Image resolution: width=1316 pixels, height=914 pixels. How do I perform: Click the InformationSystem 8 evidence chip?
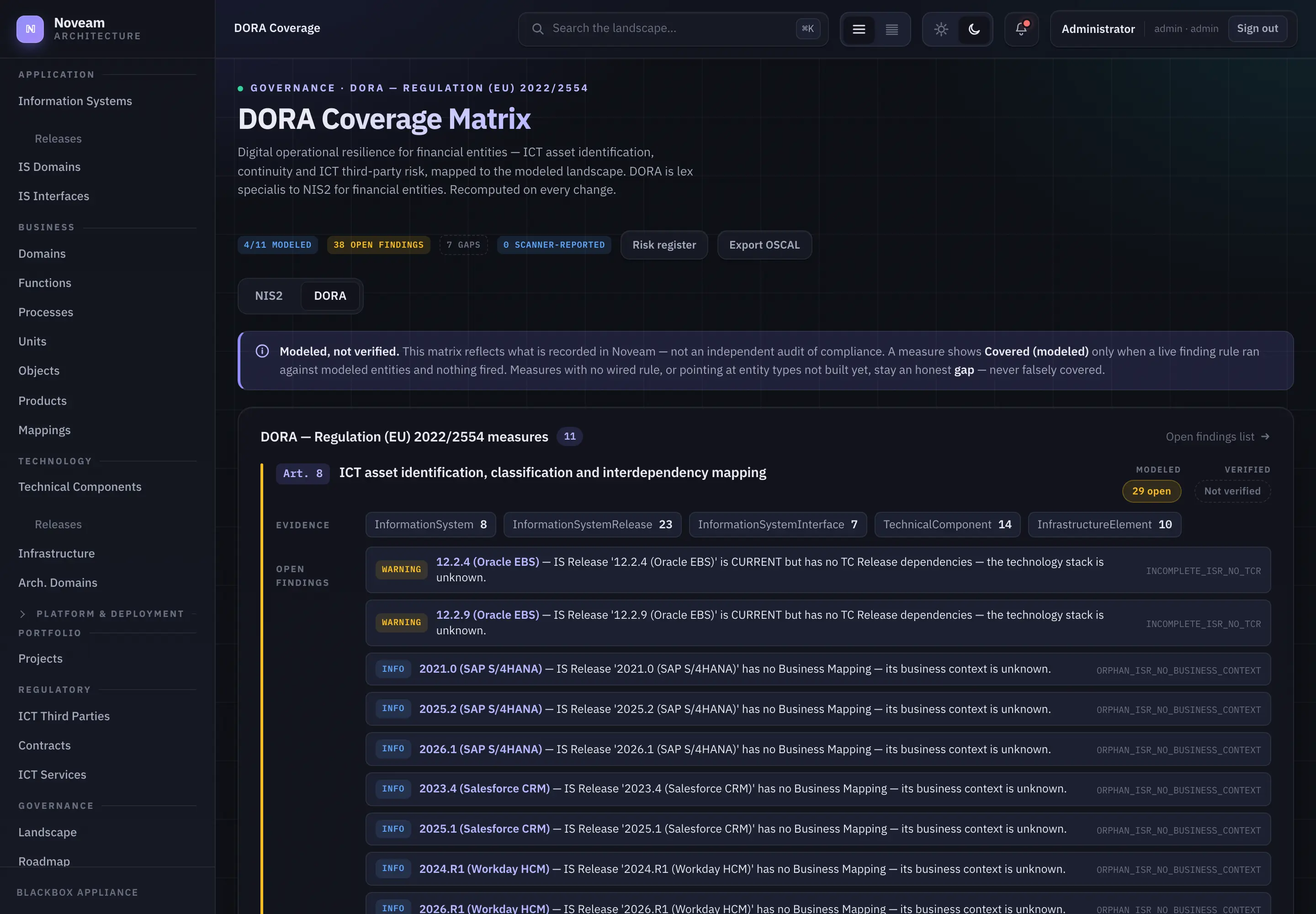click(x=430, y=525)
